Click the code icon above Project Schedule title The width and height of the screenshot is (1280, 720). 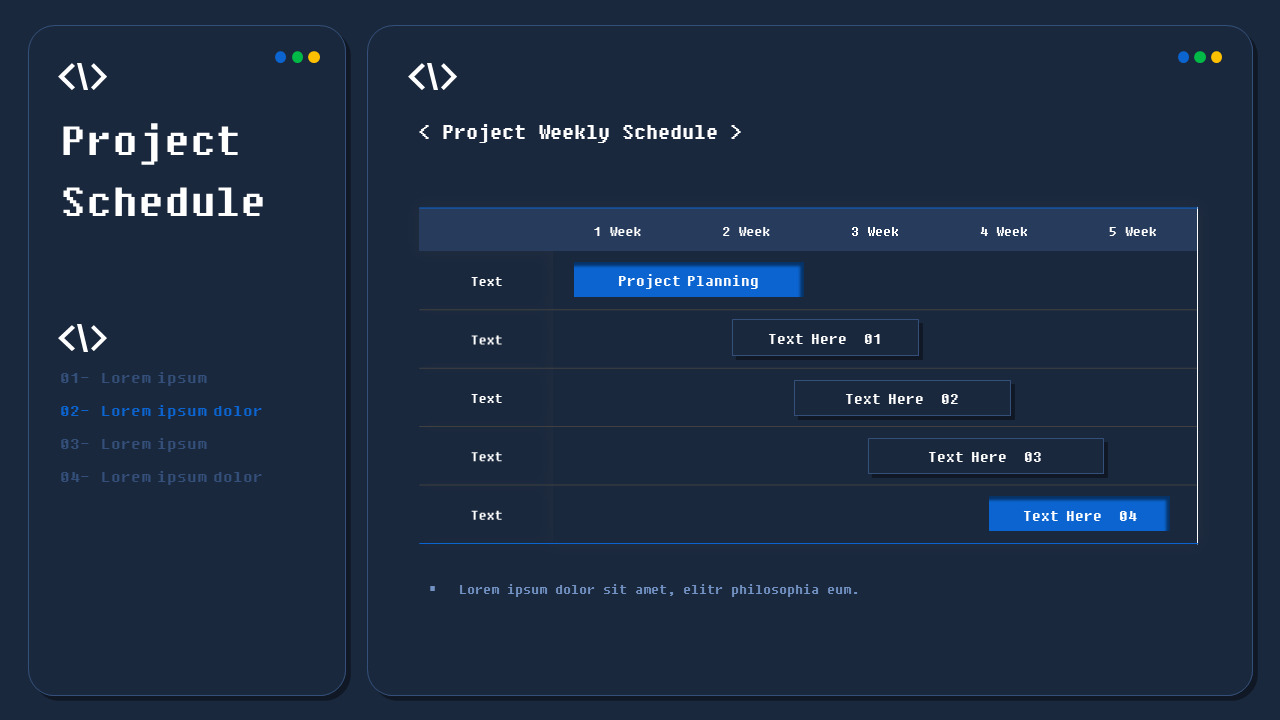82,77
